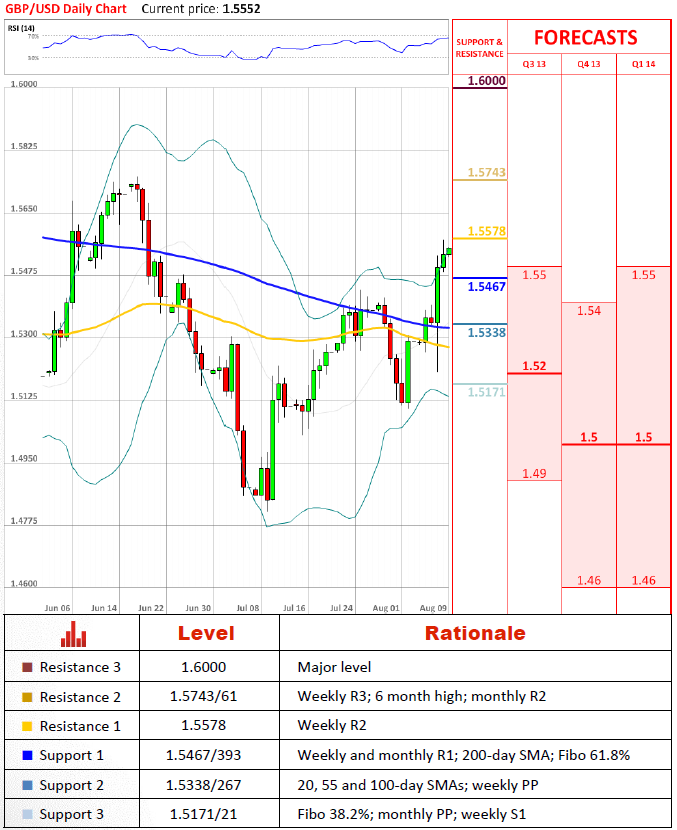
Task: Click the red bar chart icon
Action: click(73, 634)
